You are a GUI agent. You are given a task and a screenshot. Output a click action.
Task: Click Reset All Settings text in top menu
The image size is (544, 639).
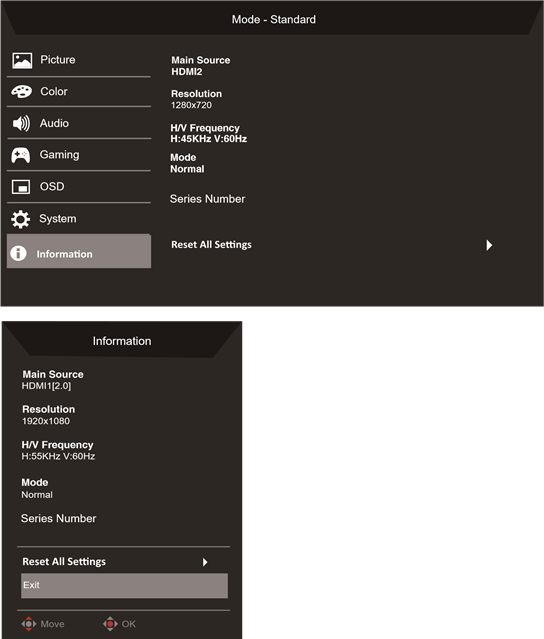coord(211,245)
